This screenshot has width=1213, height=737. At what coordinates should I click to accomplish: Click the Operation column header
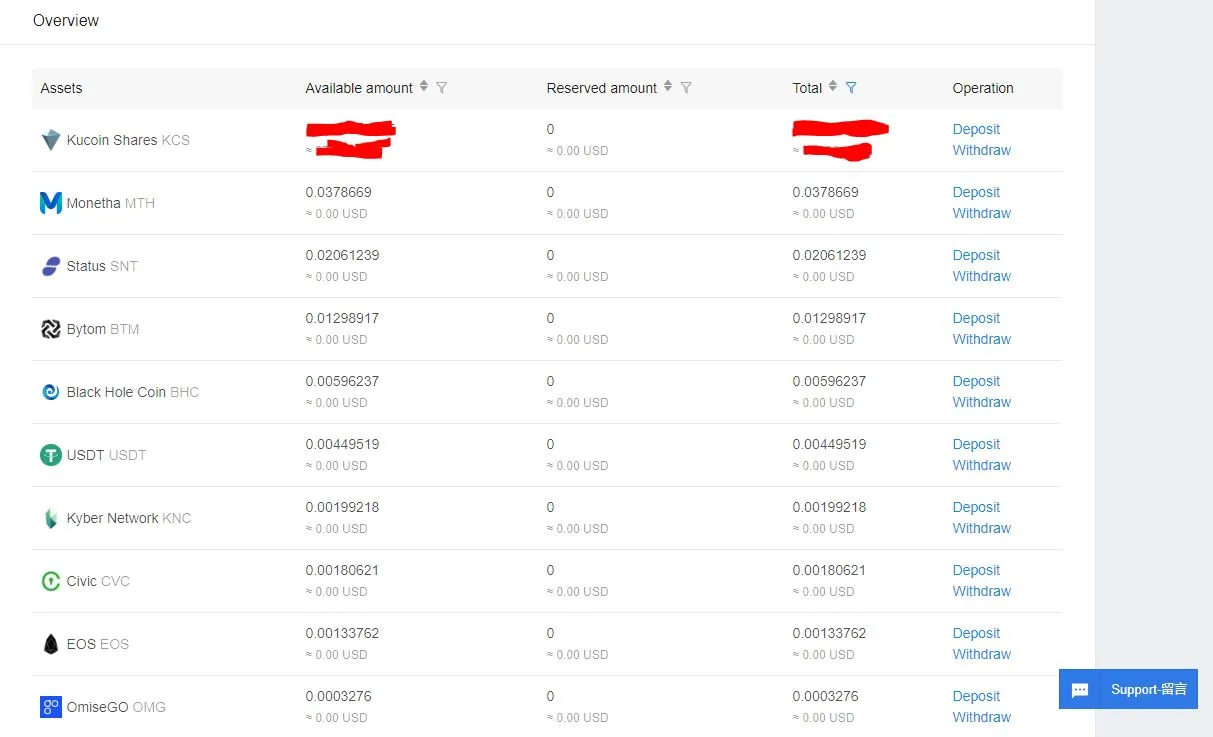983,88
